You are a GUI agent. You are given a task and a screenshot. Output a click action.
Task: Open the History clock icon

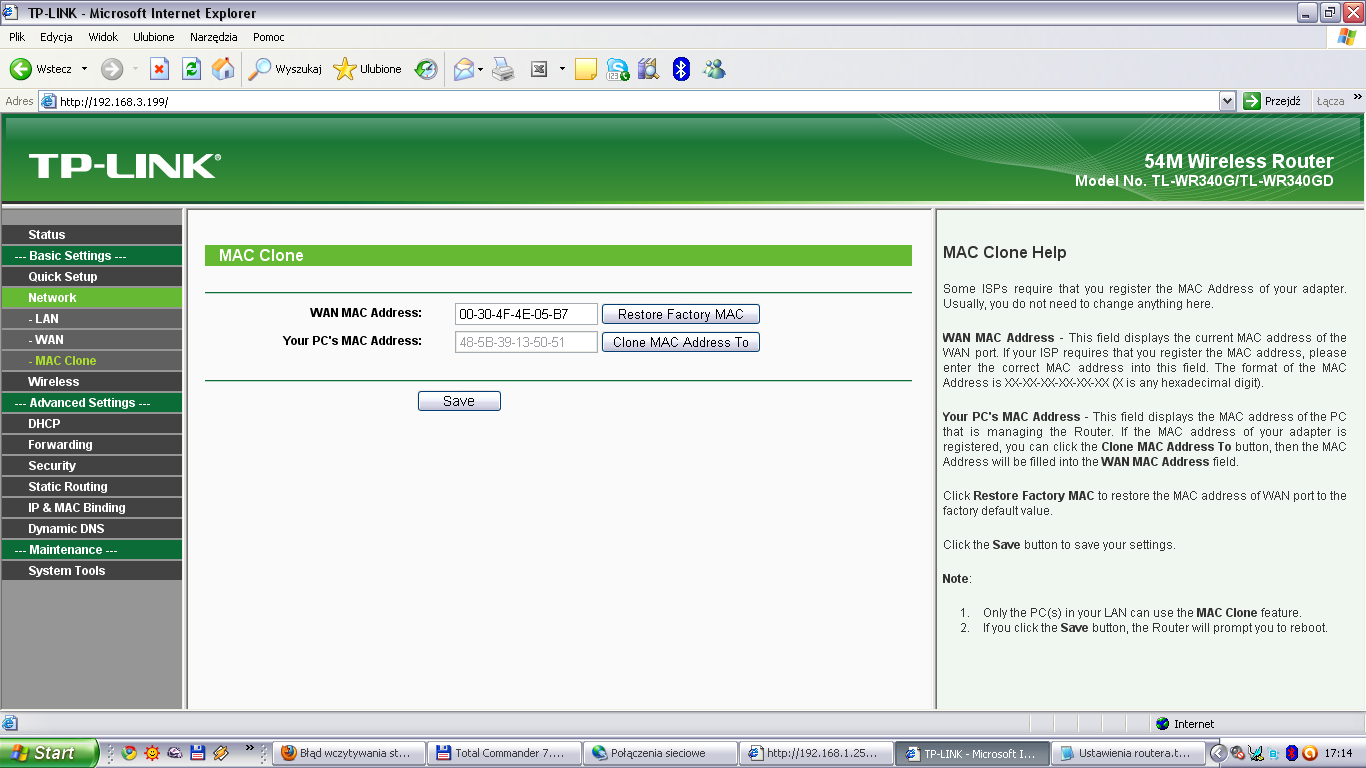[427, 69]
